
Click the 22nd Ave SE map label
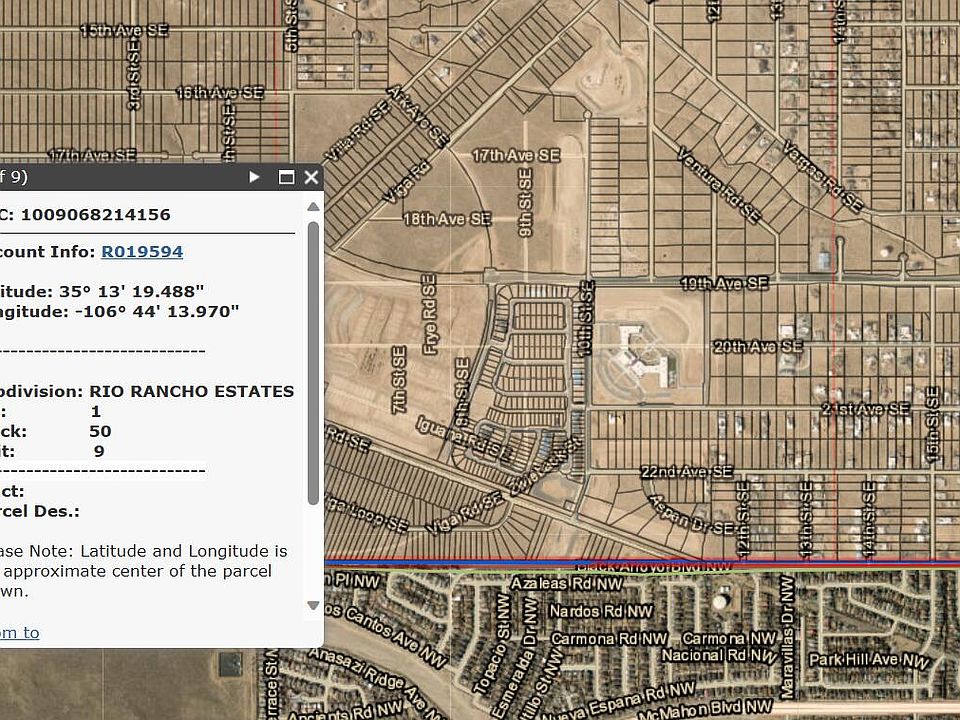coord(686,471)
